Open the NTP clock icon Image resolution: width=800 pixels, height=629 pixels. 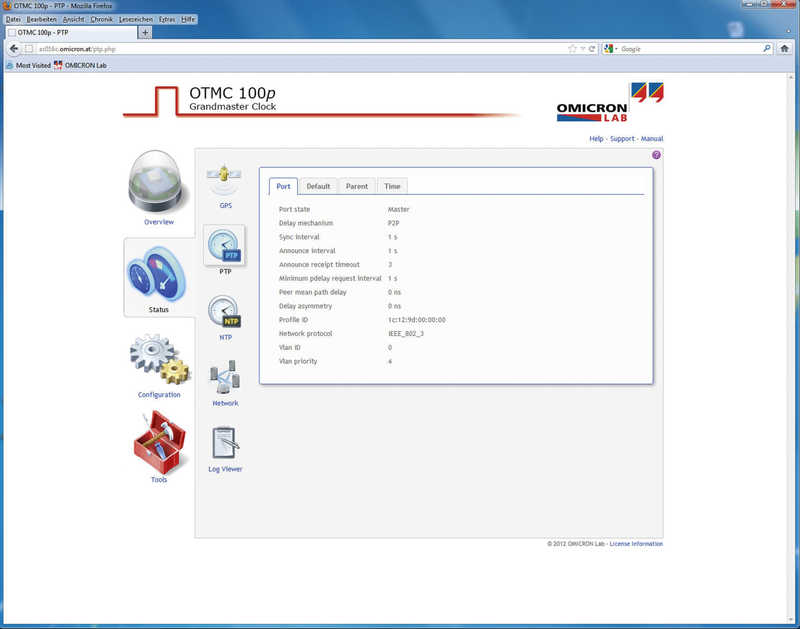[224, 311]
